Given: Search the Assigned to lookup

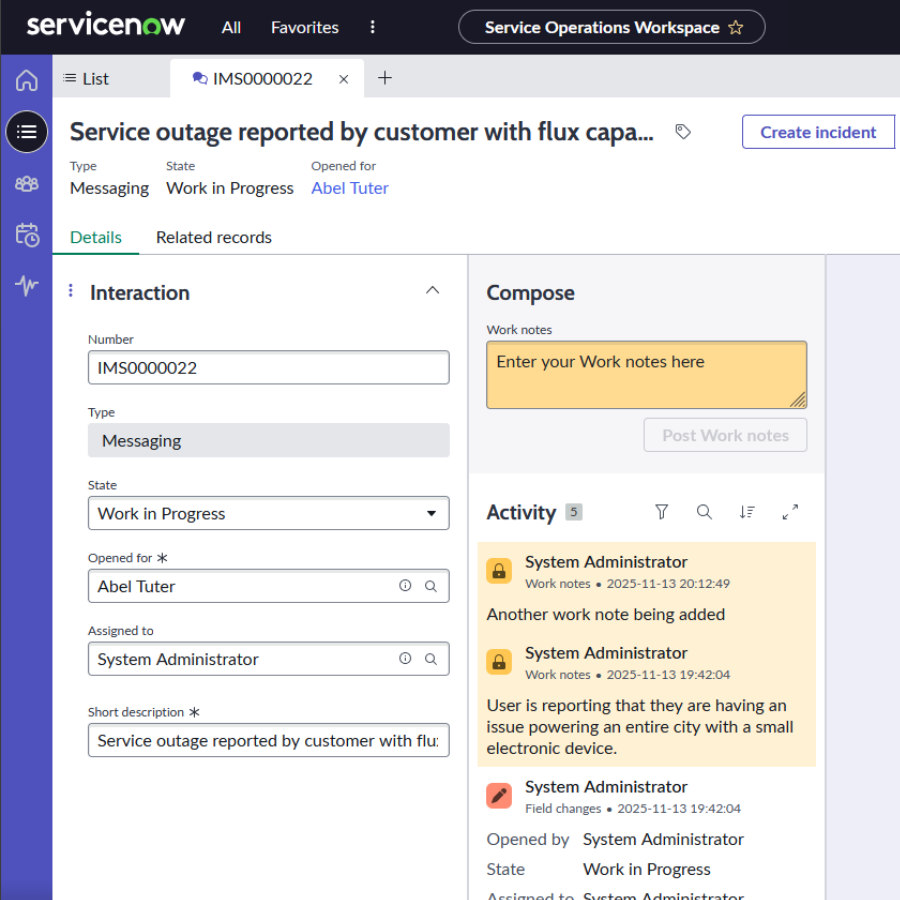Looking at the screenshot, I should point(430,659).
